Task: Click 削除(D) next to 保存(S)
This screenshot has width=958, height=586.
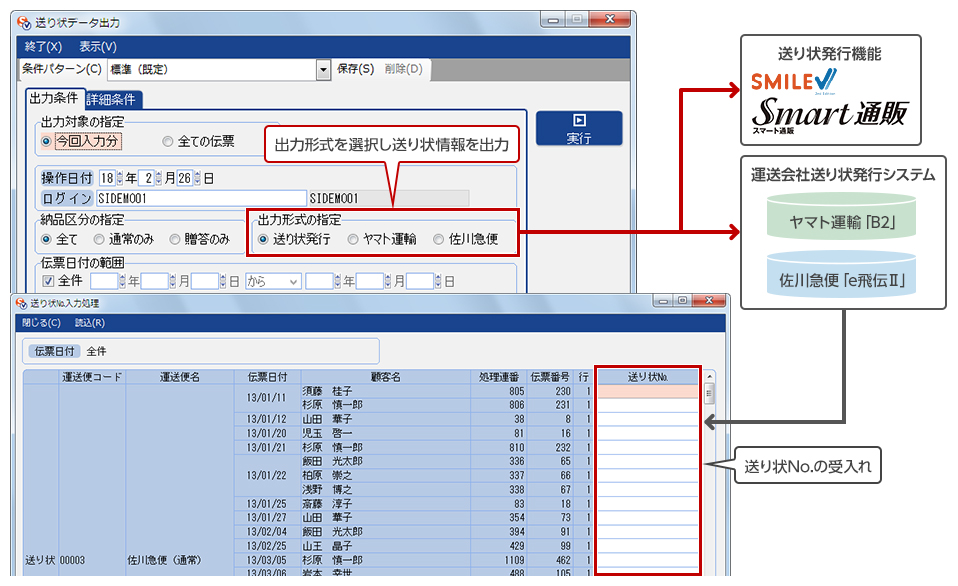Action: tap(403, 69)
